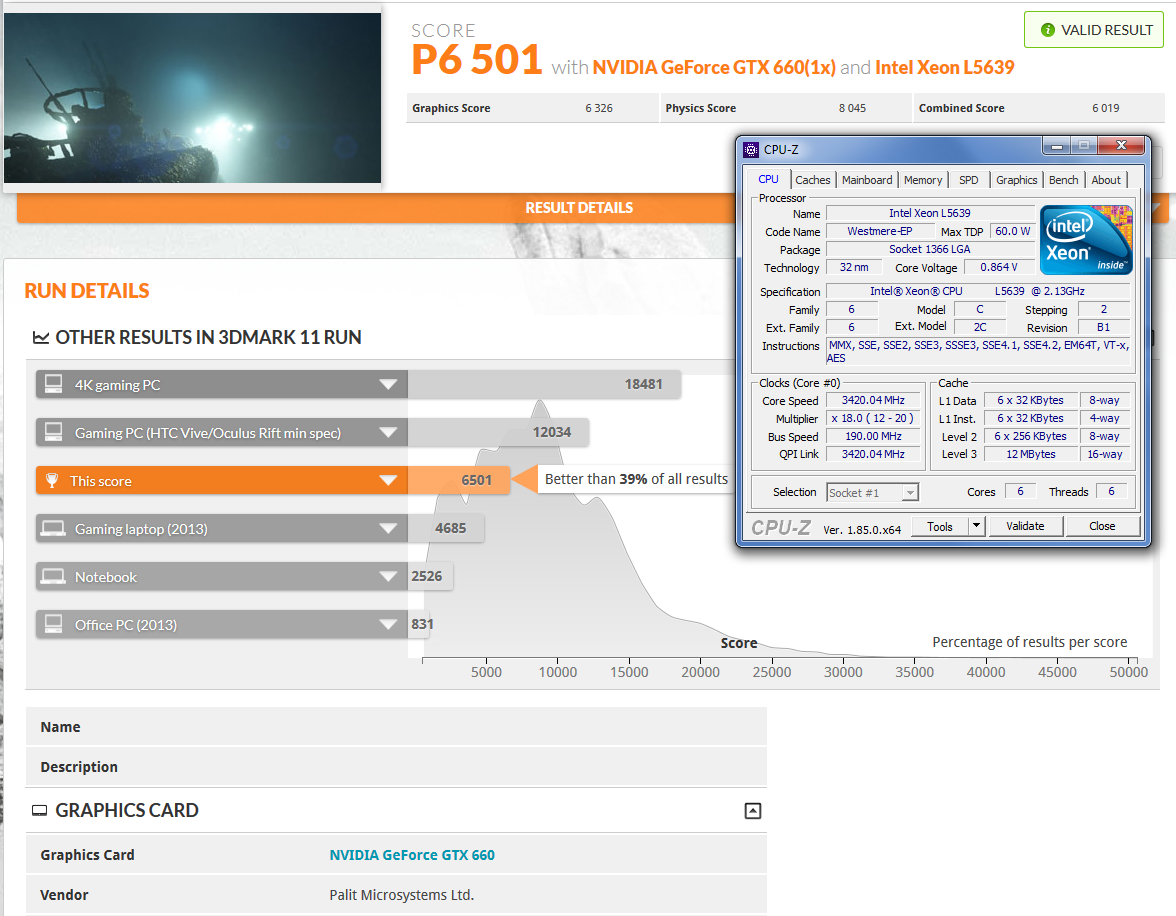This screenshot has height=916, width=1176.
Task: Click the Combined Score value 6 019
Action: point(1106,108)
